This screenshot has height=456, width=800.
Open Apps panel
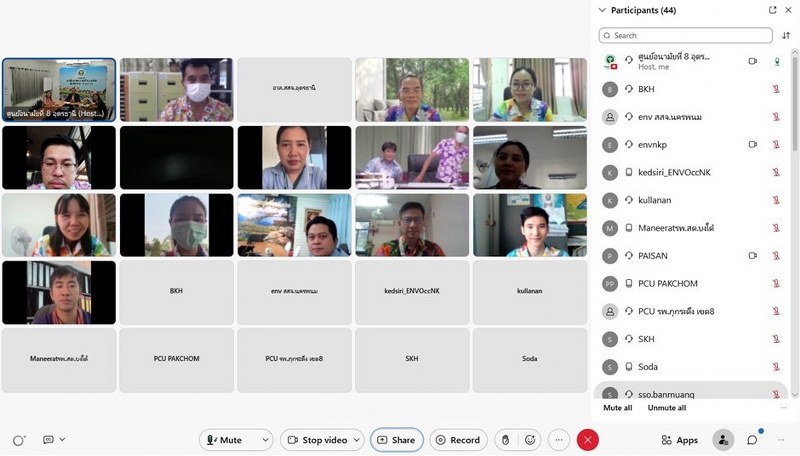pos(680,440)
